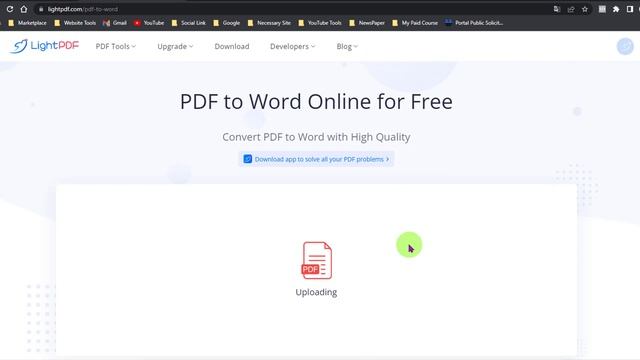
Task: Reload the page with the refresh icon
Action: (9, 9)
